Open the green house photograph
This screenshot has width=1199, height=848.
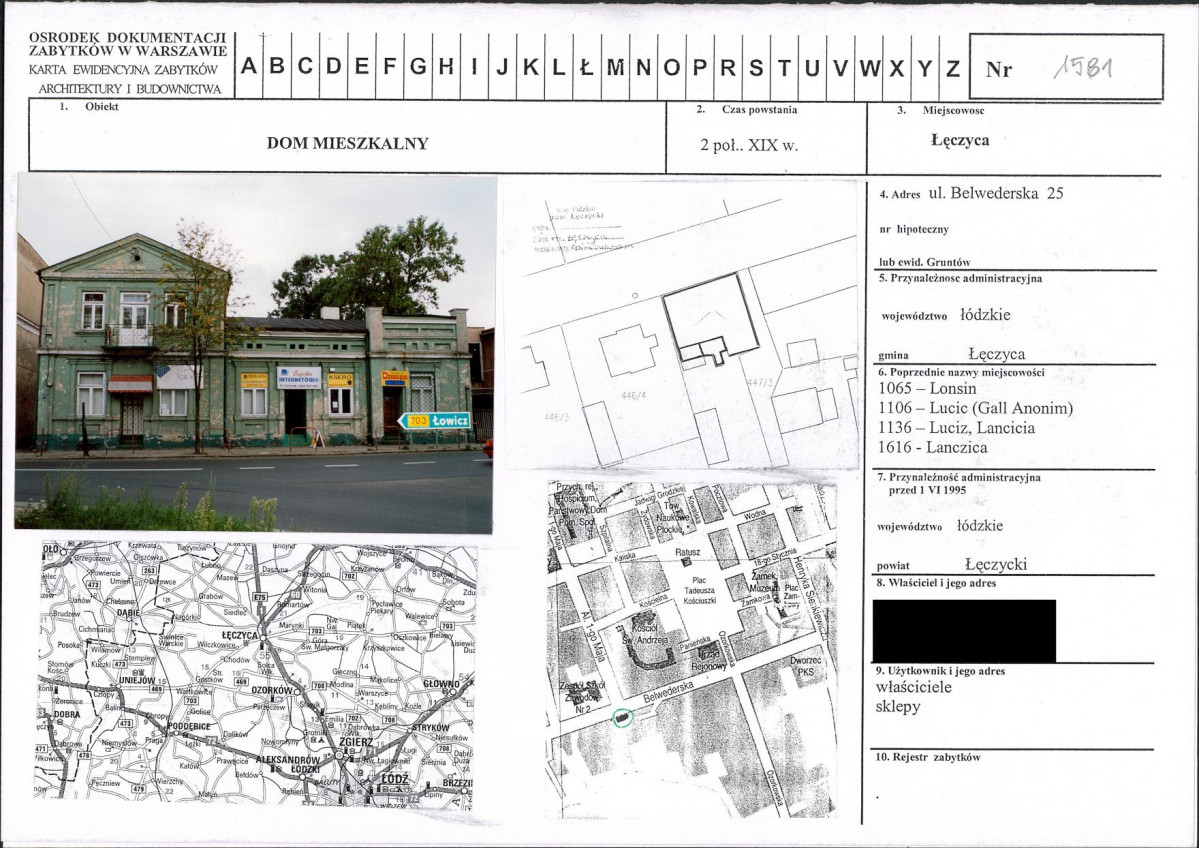point(255,353)
